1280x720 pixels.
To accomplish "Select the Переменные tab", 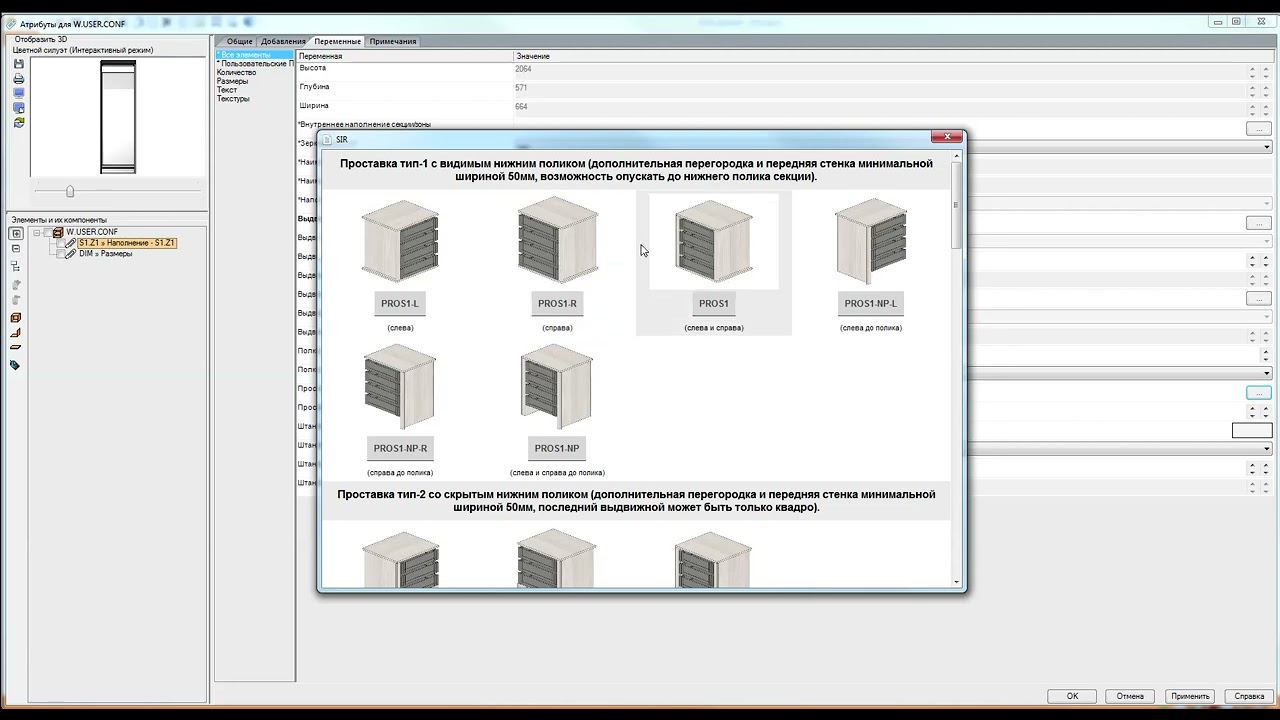I will pyautogui.click(x=337, y=41).
